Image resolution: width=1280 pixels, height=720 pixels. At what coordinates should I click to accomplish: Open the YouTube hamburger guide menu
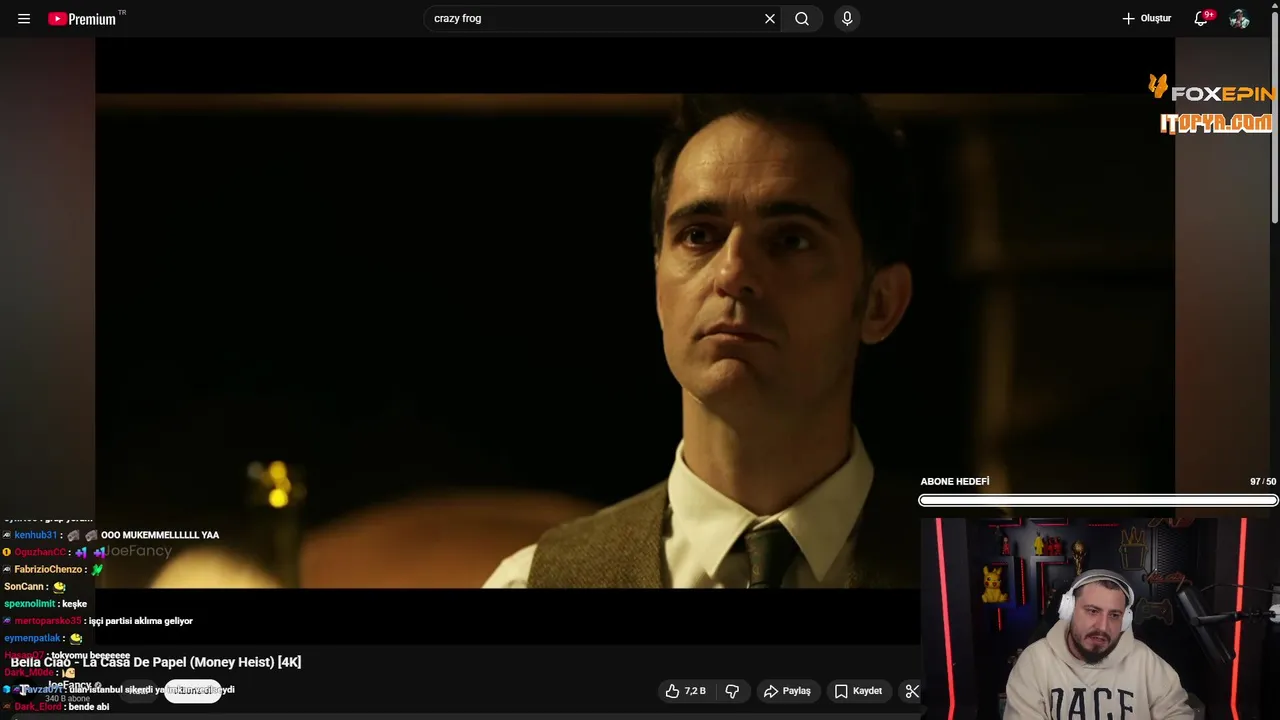tap(24, 19)
